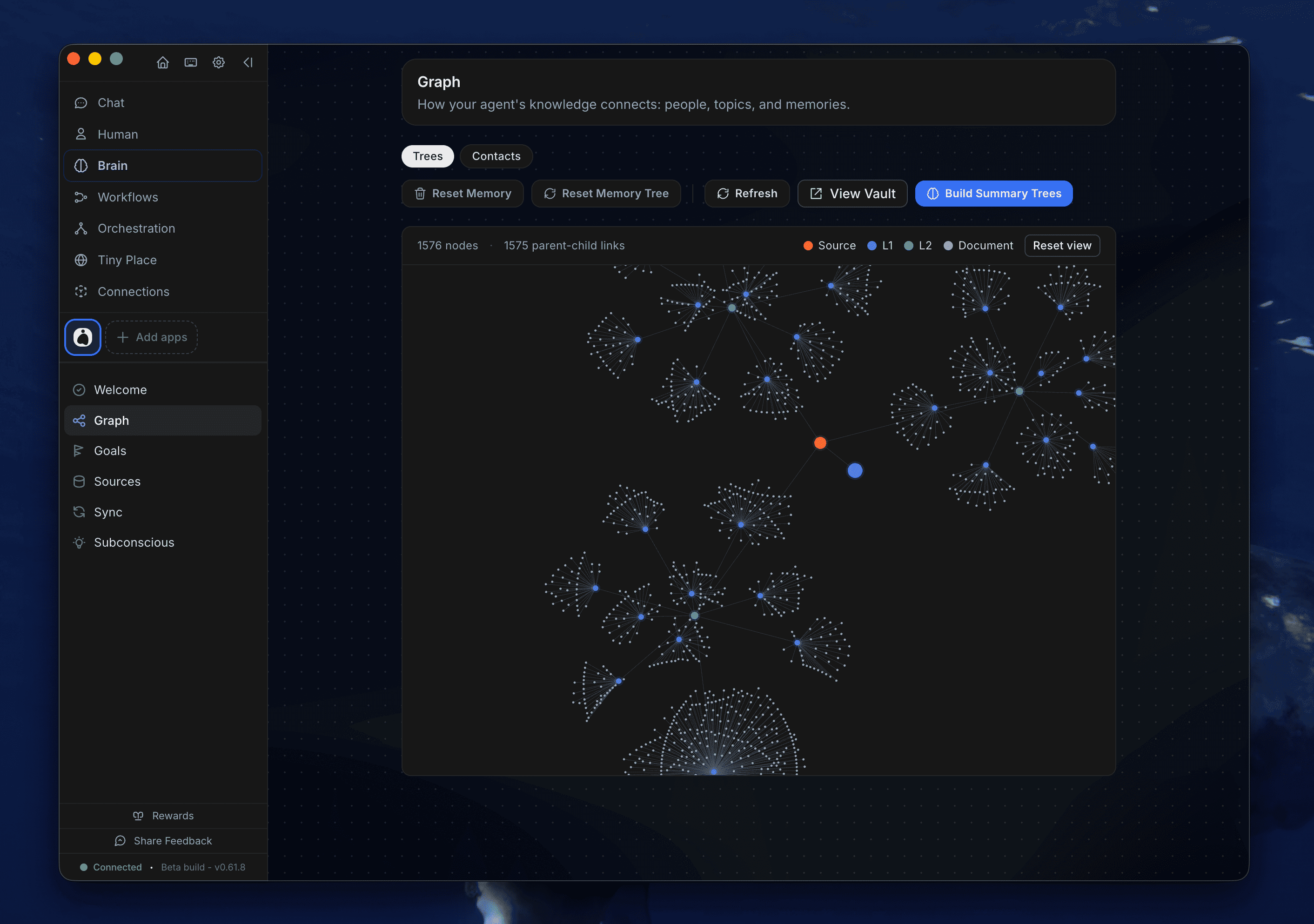Open the Workflows section
Viewport: 1314px width, 924px height.
point(163,197)
